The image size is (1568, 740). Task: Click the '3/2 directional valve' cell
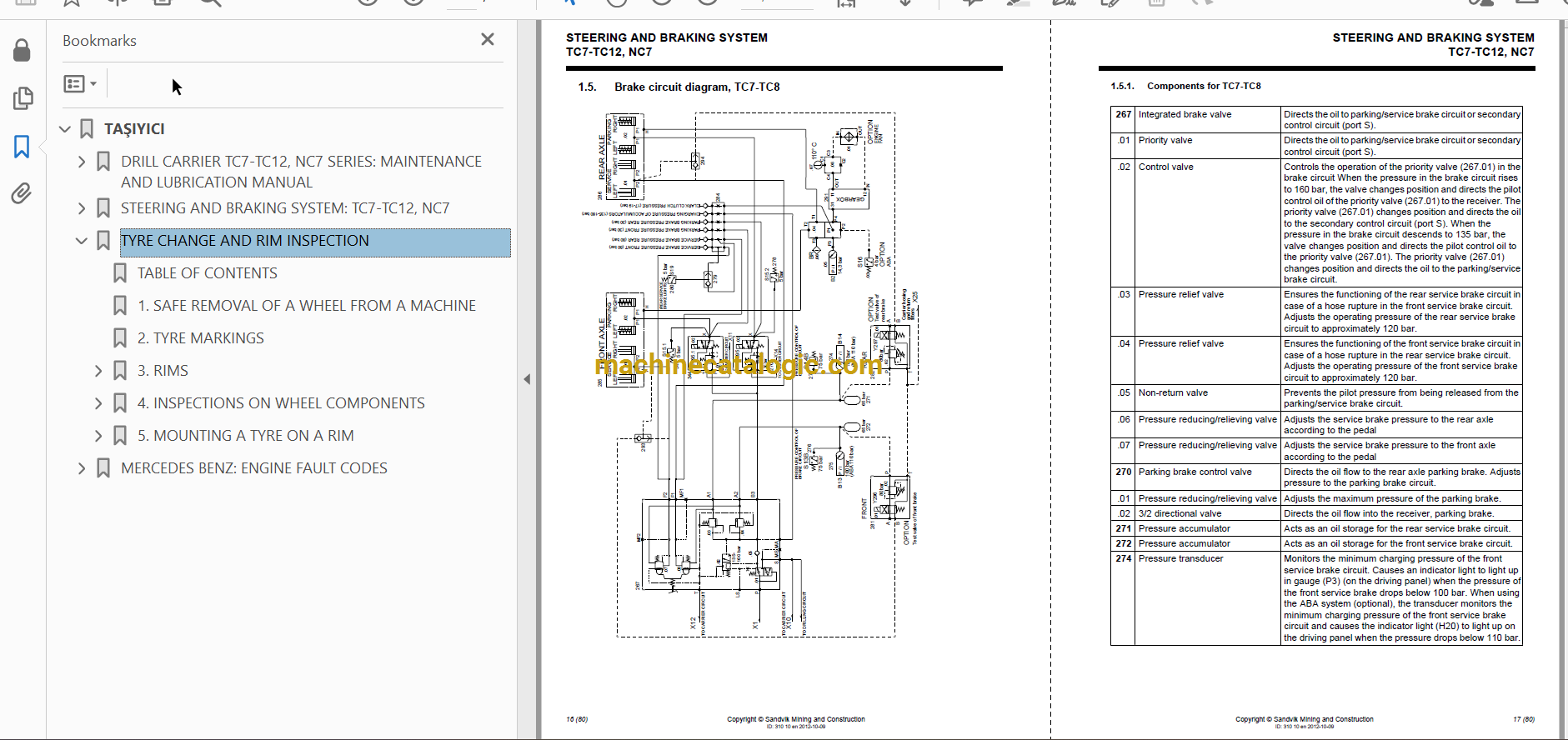(x=1207, y=514)
